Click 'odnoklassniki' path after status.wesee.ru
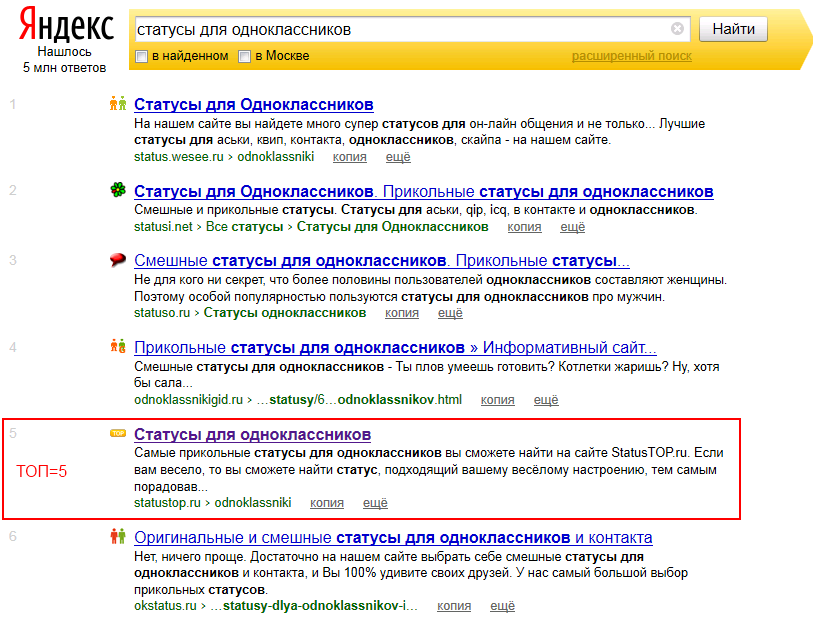 (276, 157)
